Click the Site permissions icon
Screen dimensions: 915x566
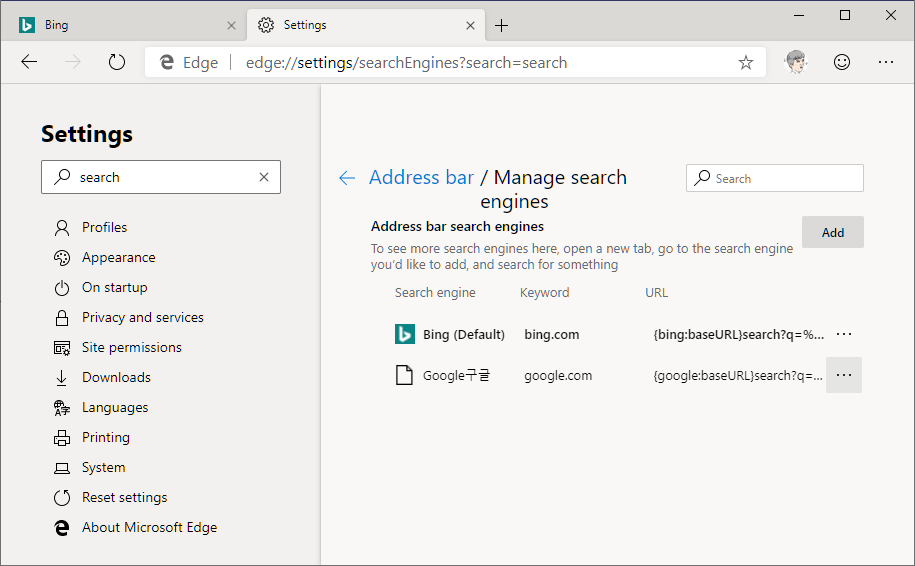coord(62,348)
